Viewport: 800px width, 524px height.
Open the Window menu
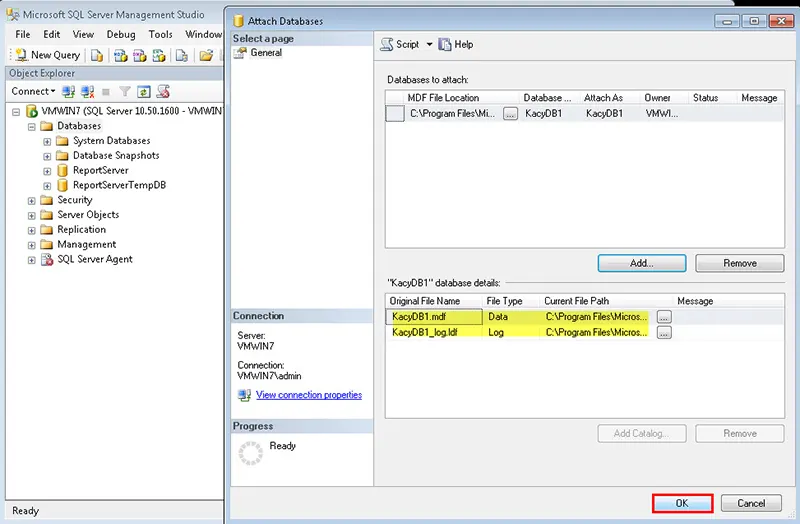coord(203,35)
